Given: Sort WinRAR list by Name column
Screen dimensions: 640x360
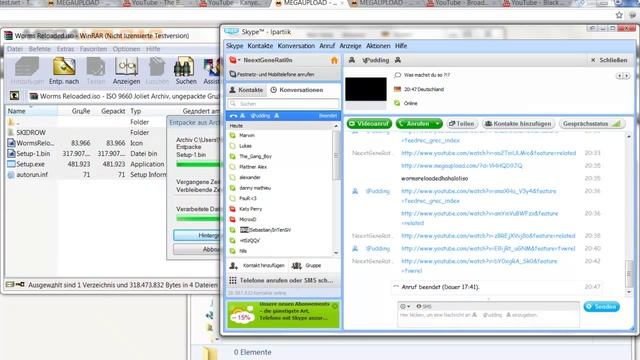Looking at the screenshot, I should 31,111.
